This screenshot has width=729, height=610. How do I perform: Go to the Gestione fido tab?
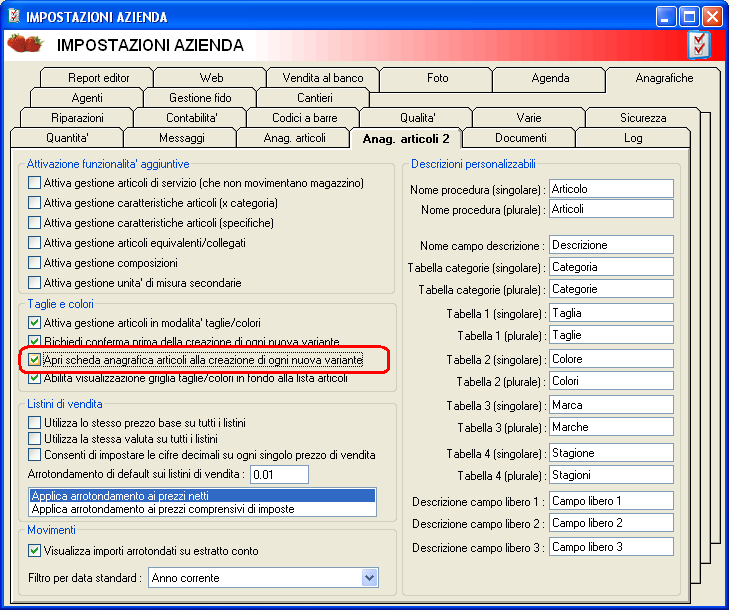200,98
